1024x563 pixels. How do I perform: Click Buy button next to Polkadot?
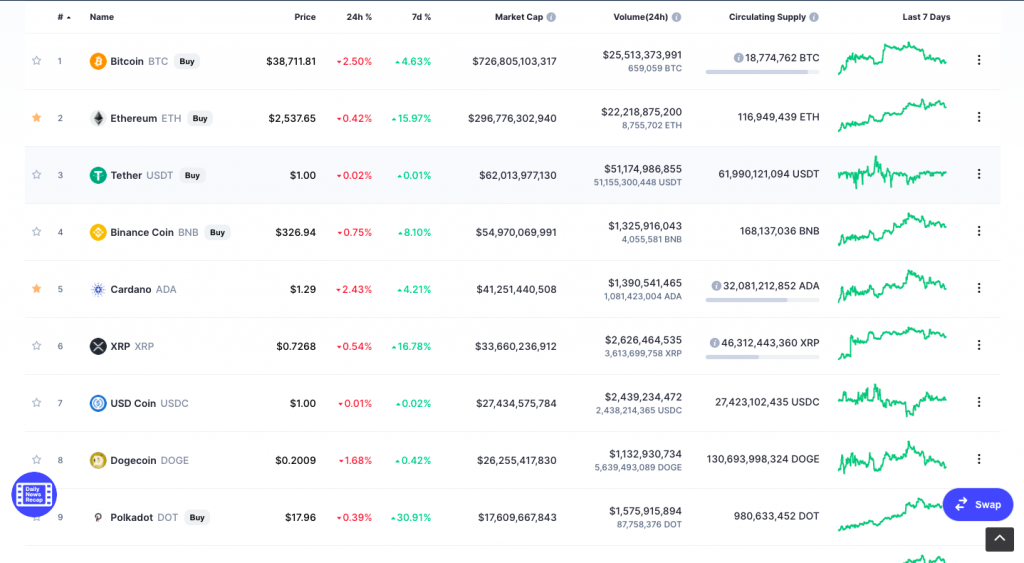(x=197, y=517)
